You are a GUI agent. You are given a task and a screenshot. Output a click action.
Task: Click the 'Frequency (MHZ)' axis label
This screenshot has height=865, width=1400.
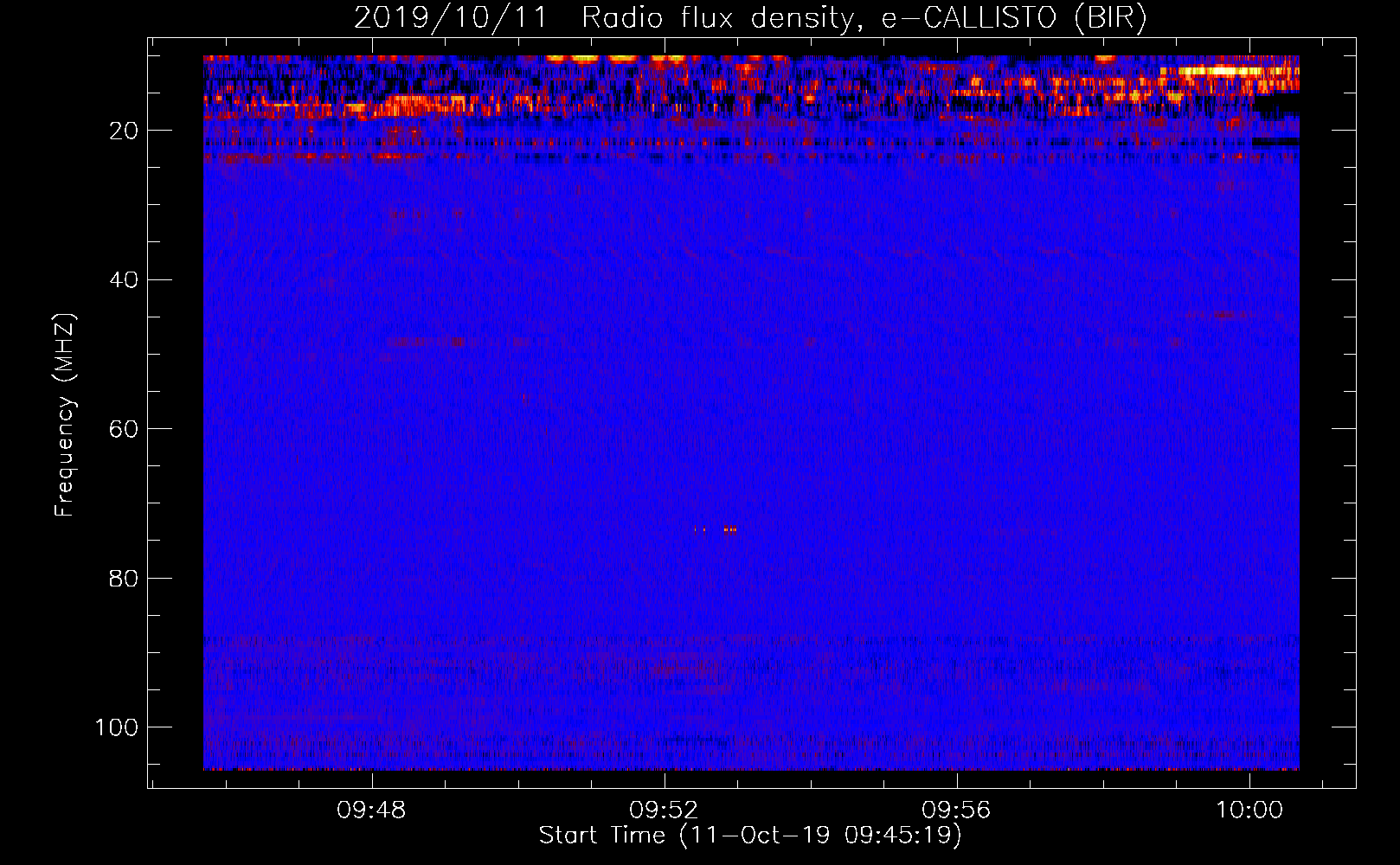[65, 415]
